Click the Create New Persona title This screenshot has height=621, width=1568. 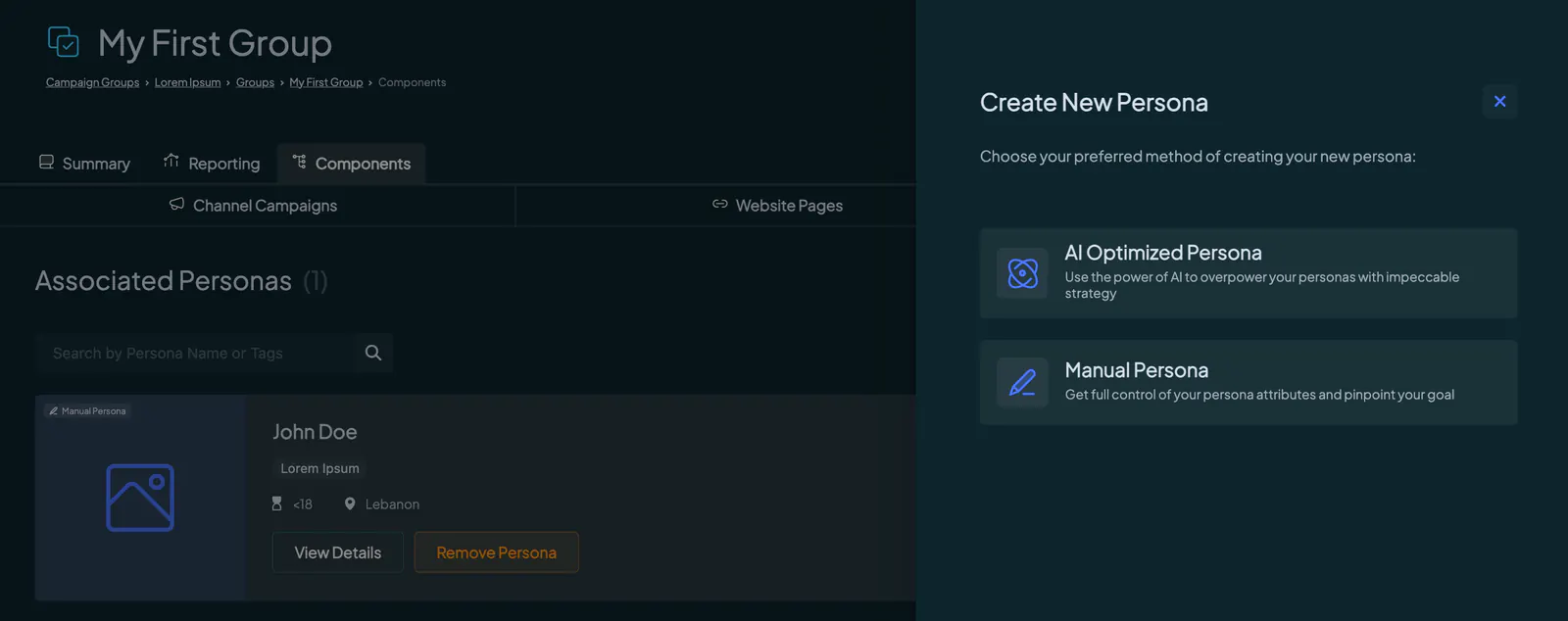pyautogui.click(x=1094, y=102)
